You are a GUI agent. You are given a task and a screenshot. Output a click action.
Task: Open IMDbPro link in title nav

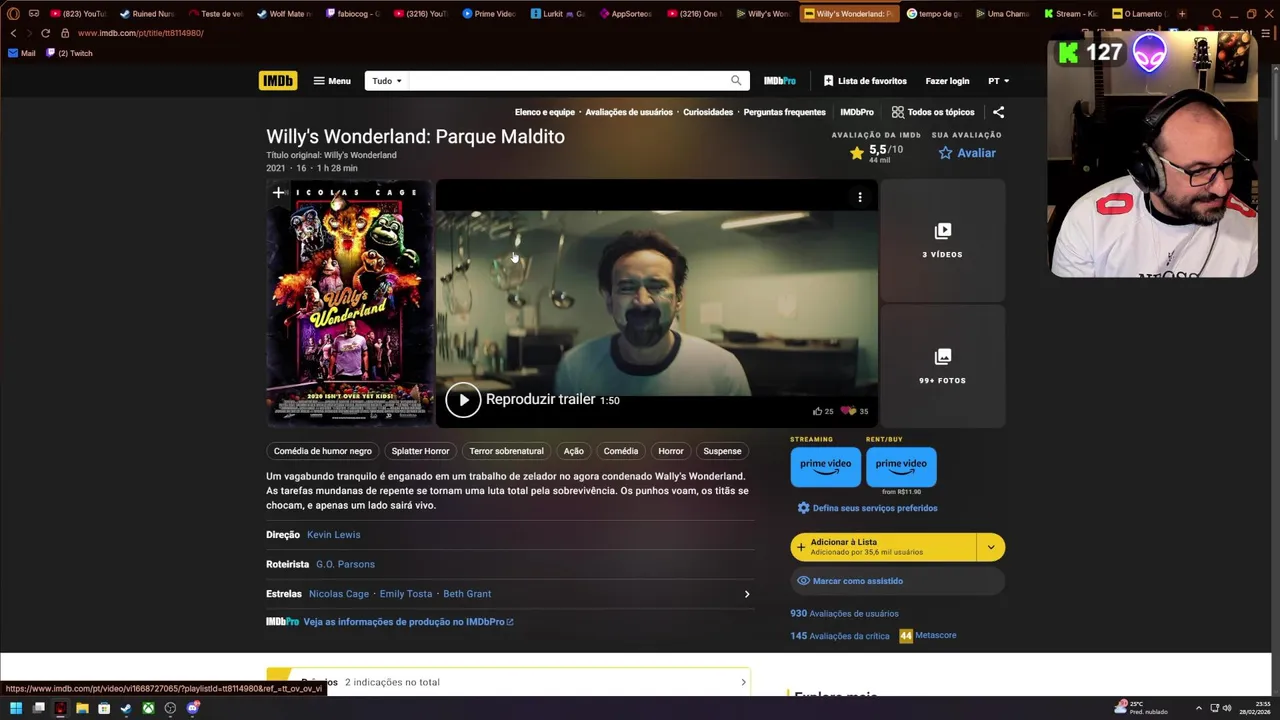pyautogui.click(x=857, y=112)
